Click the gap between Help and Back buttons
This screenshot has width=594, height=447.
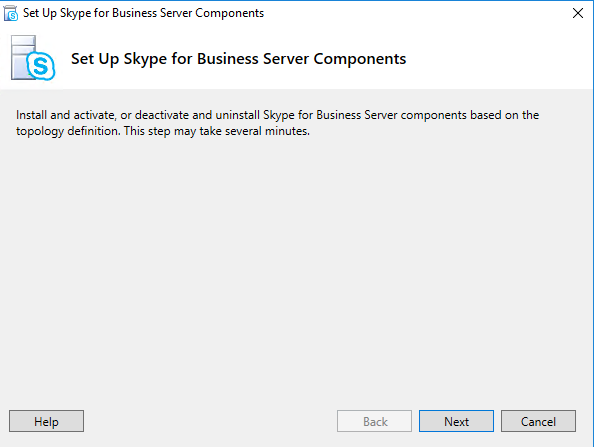click(x=210, y=421)
